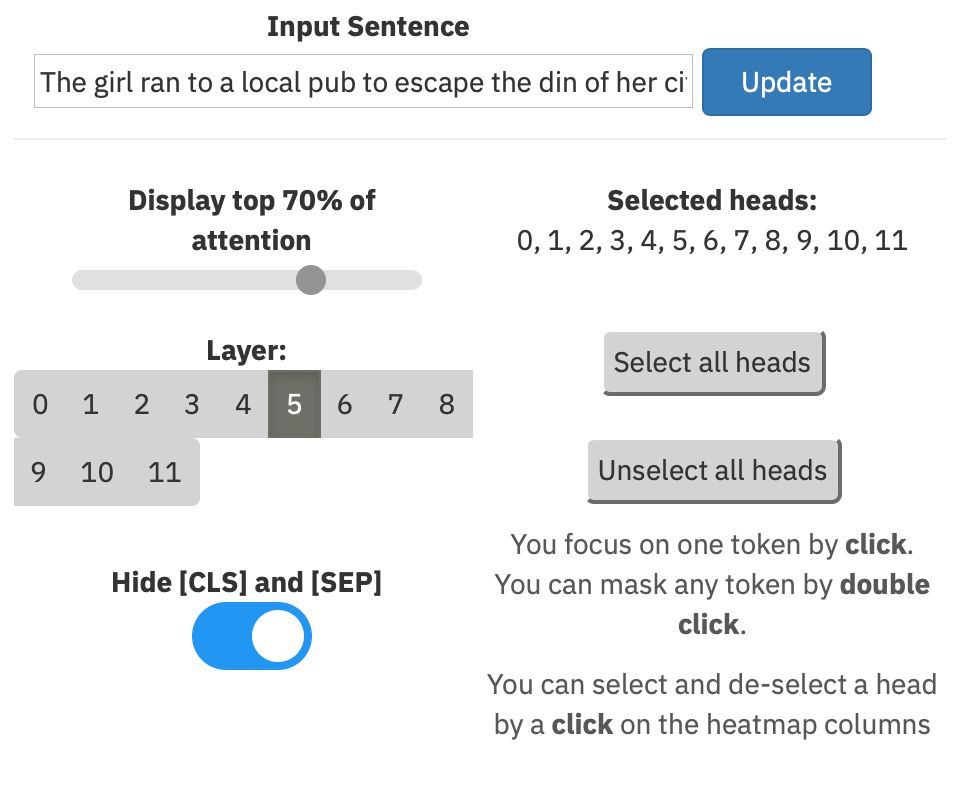Select layer 1
The image size is (980, 790).
click(x=91, y=404)
